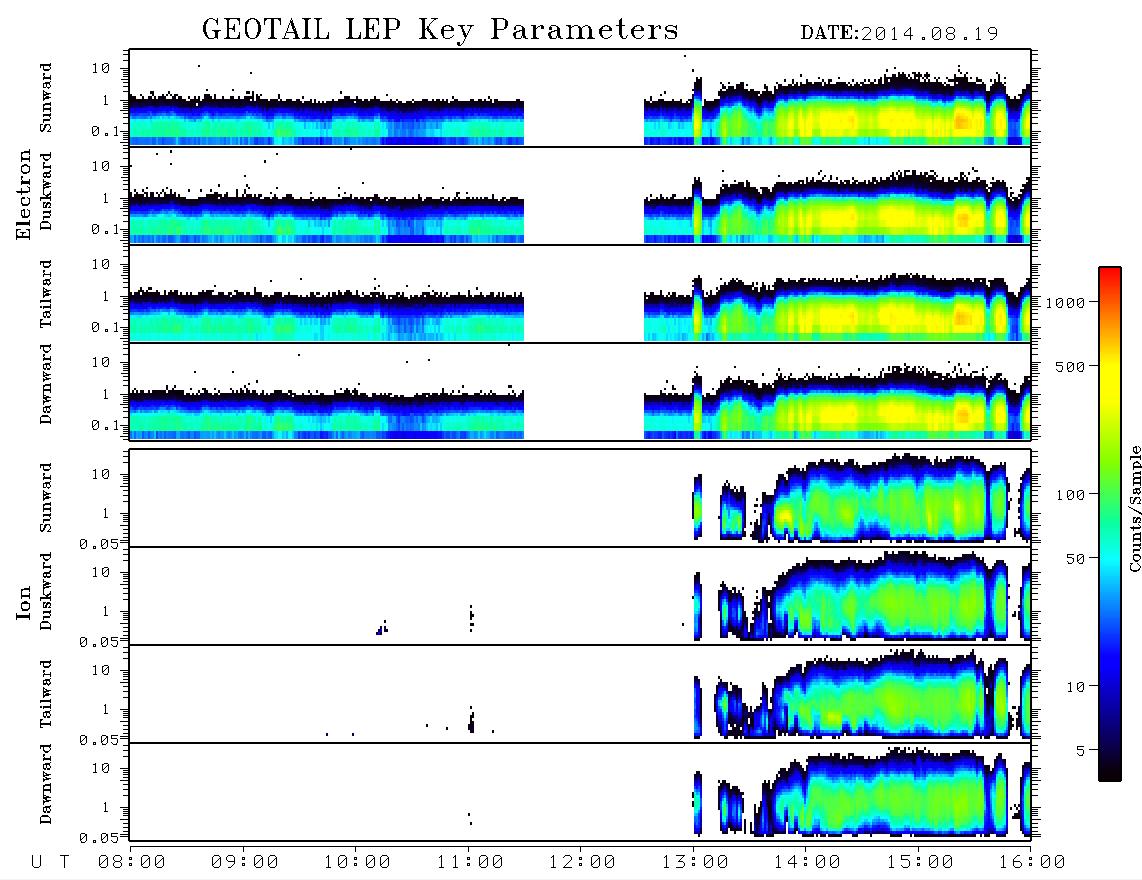This screenshot has height=880, width=1142.
Task: Click the 12:00 time tick label
Action: coord(582,862)
